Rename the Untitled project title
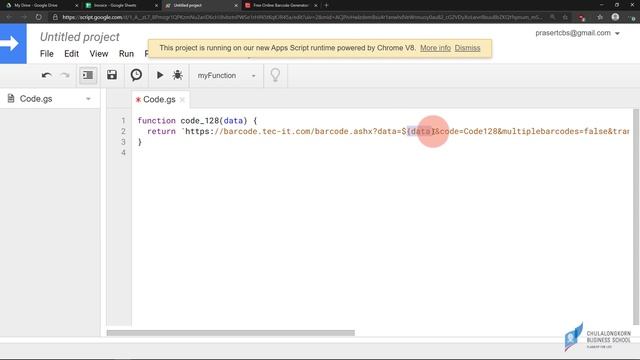640x360 pixels. [x=80, y=37]
